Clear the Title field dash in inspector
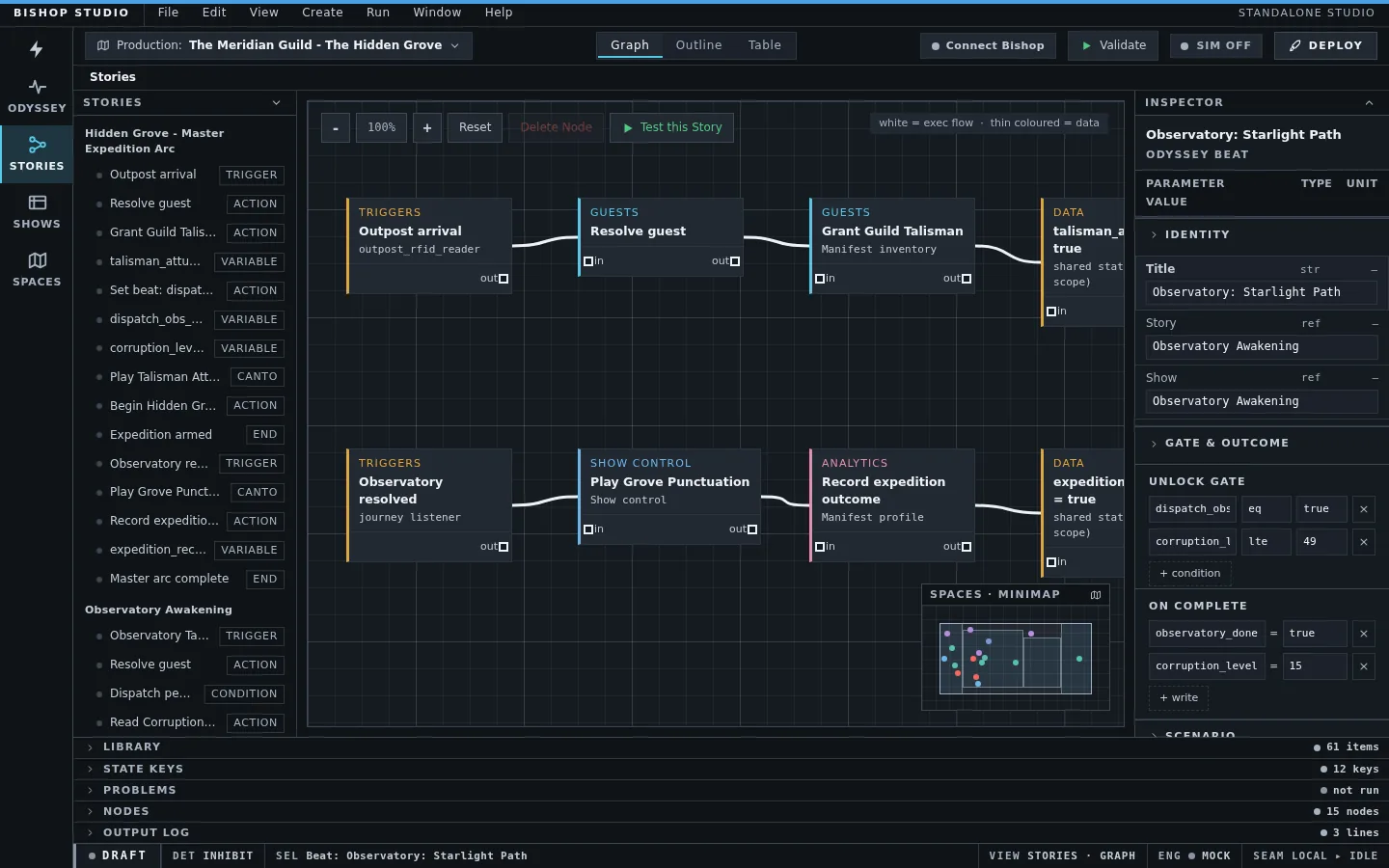Image resolution: width=1389 pixels, height=868 pixels. coord(1374,270)
